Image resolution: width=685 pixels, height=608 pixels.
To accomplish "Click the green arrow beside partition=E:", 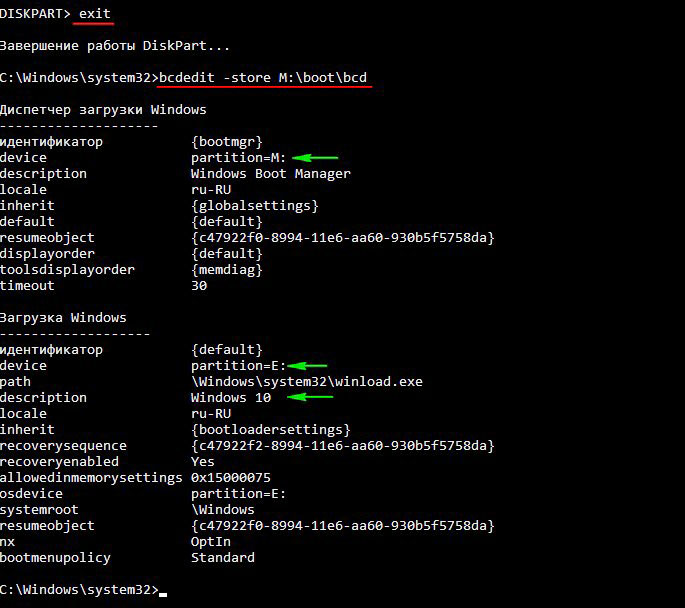I will click(x=307, y=366).
